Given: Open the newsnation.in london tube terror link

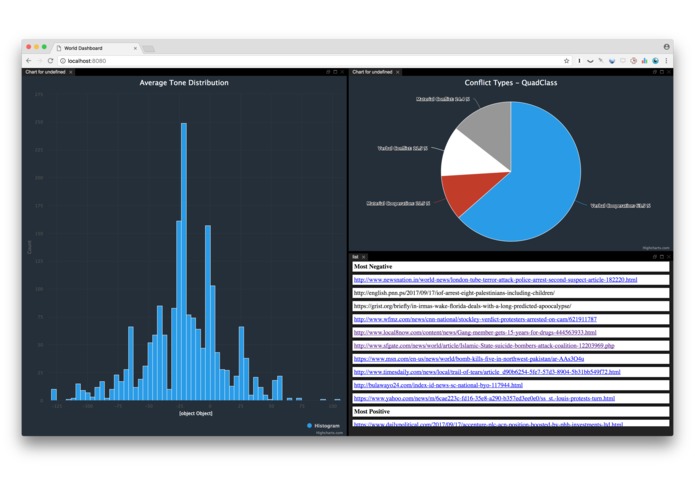Looking at the screenshot, I should click(495, 280).
